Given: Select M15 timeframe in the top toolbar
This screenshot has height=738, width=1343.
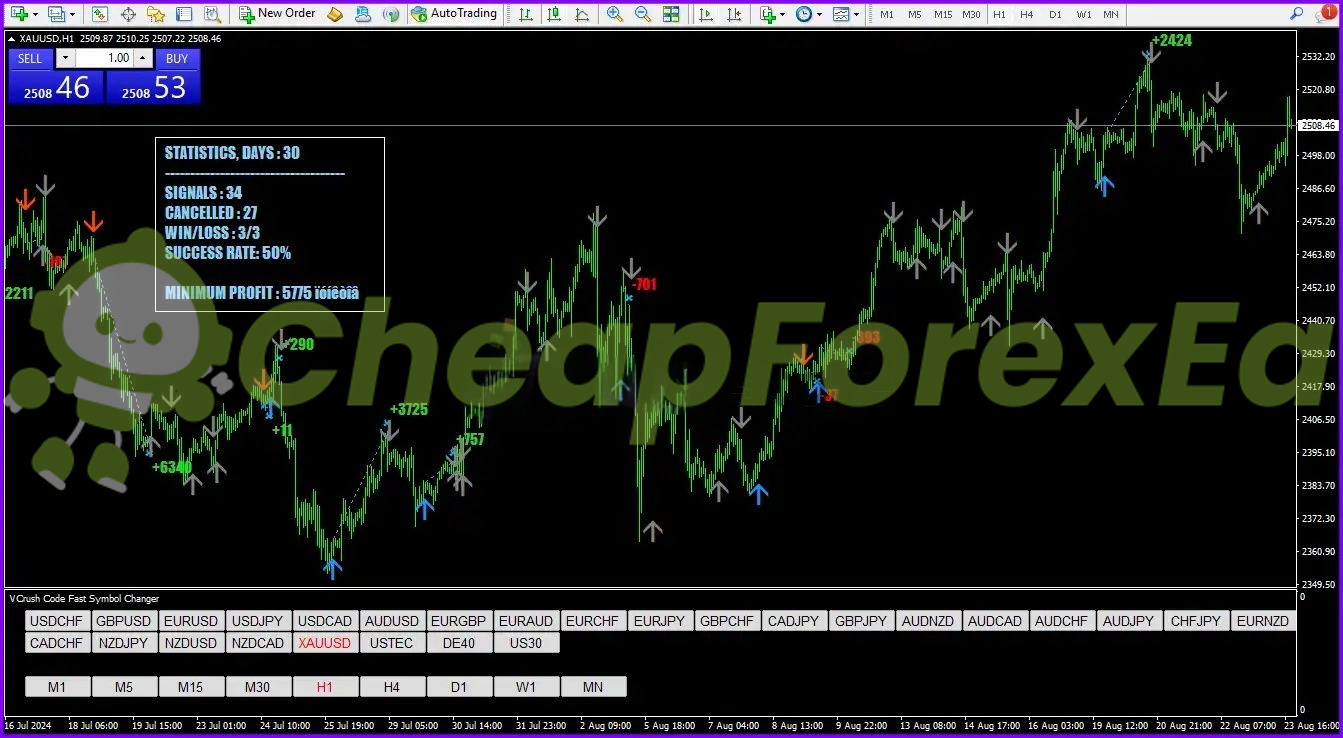Looking at the screenshot, I should (943, 14).
